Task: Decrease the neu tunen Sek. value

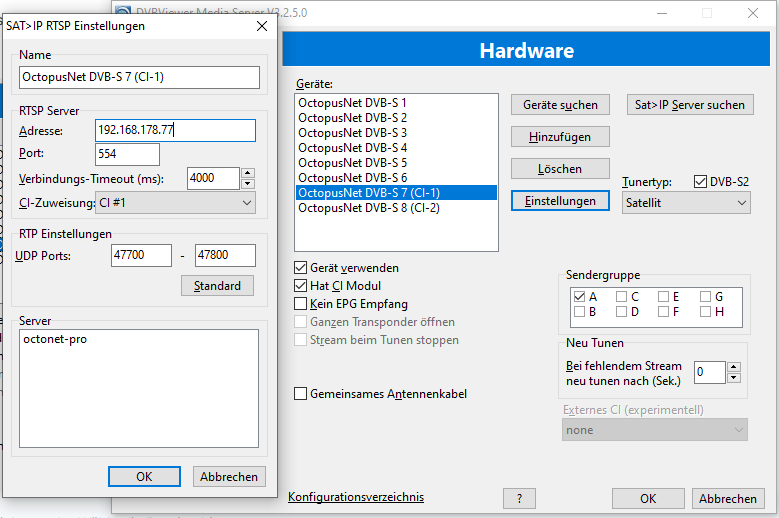Action: 734,378
